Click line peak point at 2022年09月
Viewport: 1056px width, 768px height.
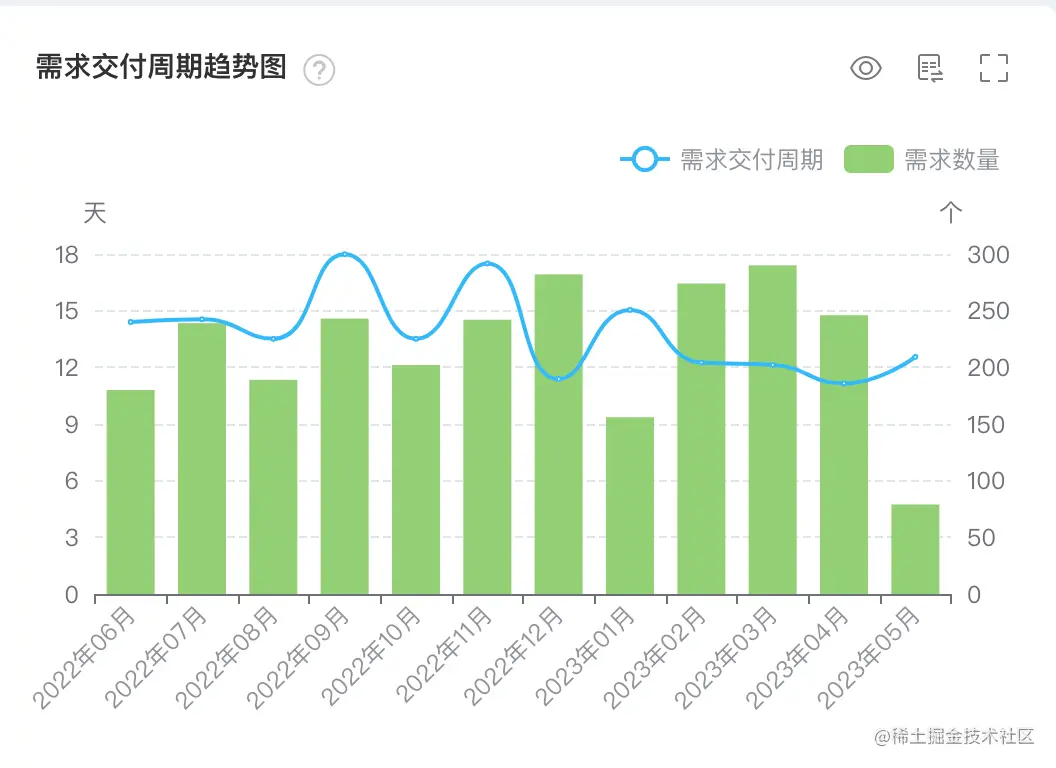point(345,255)
